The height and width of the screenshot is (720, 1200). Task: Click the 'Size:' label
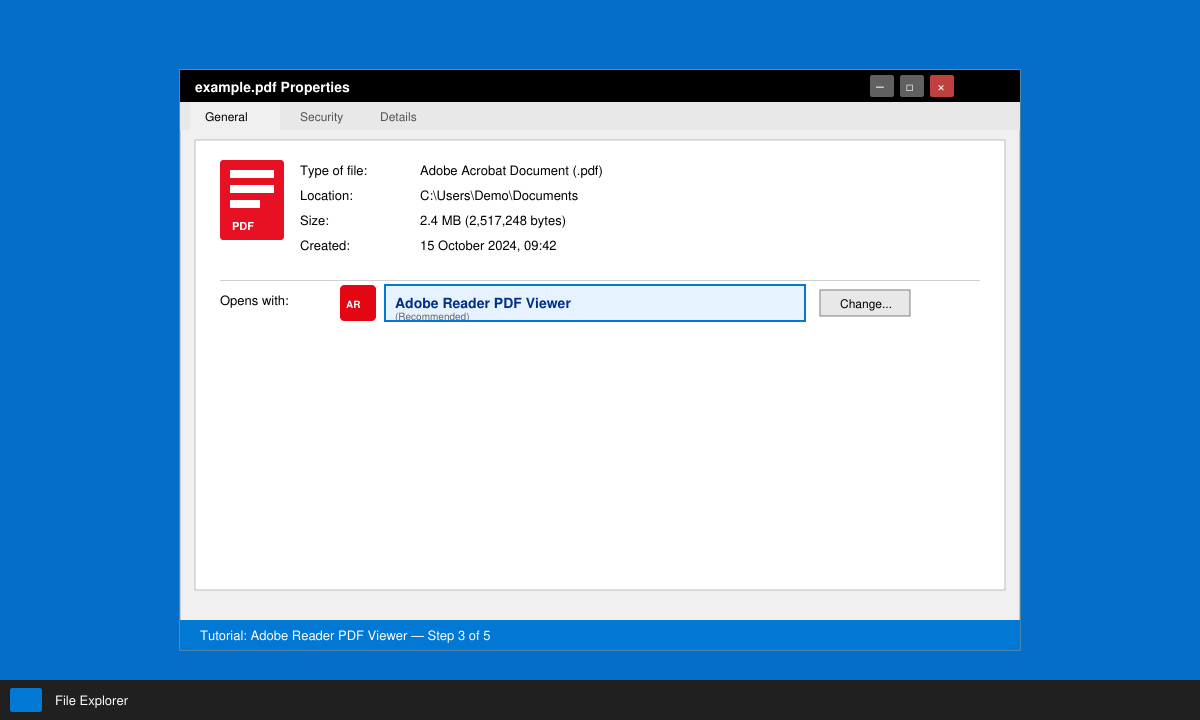point(314,221)
